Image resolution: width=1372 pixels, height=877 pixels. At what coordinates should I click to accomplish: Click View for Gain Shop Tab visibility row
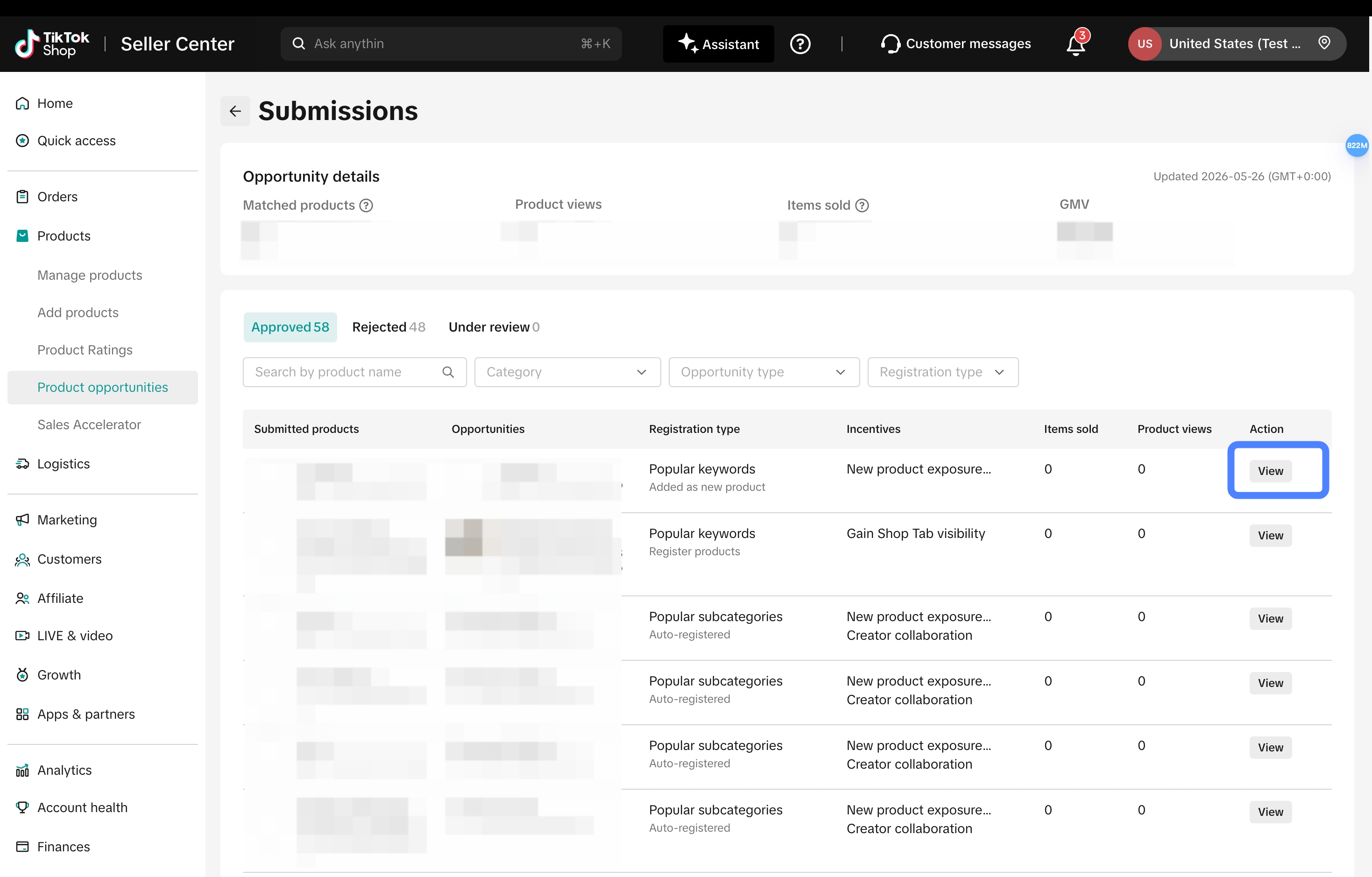click(x=1270, y=535)
